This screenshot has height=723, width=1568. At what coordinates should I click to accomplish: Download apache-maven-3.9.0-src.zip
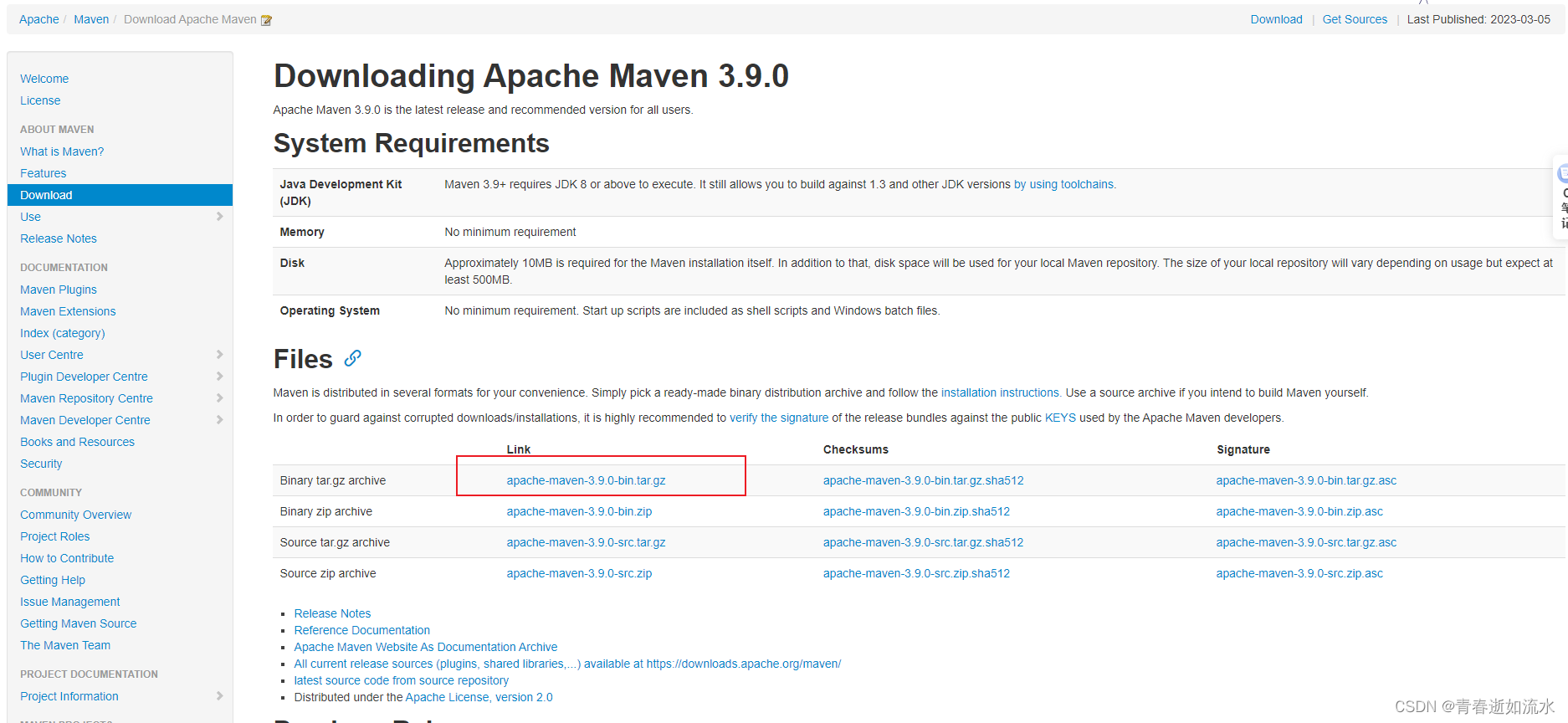tap(579, 573)
